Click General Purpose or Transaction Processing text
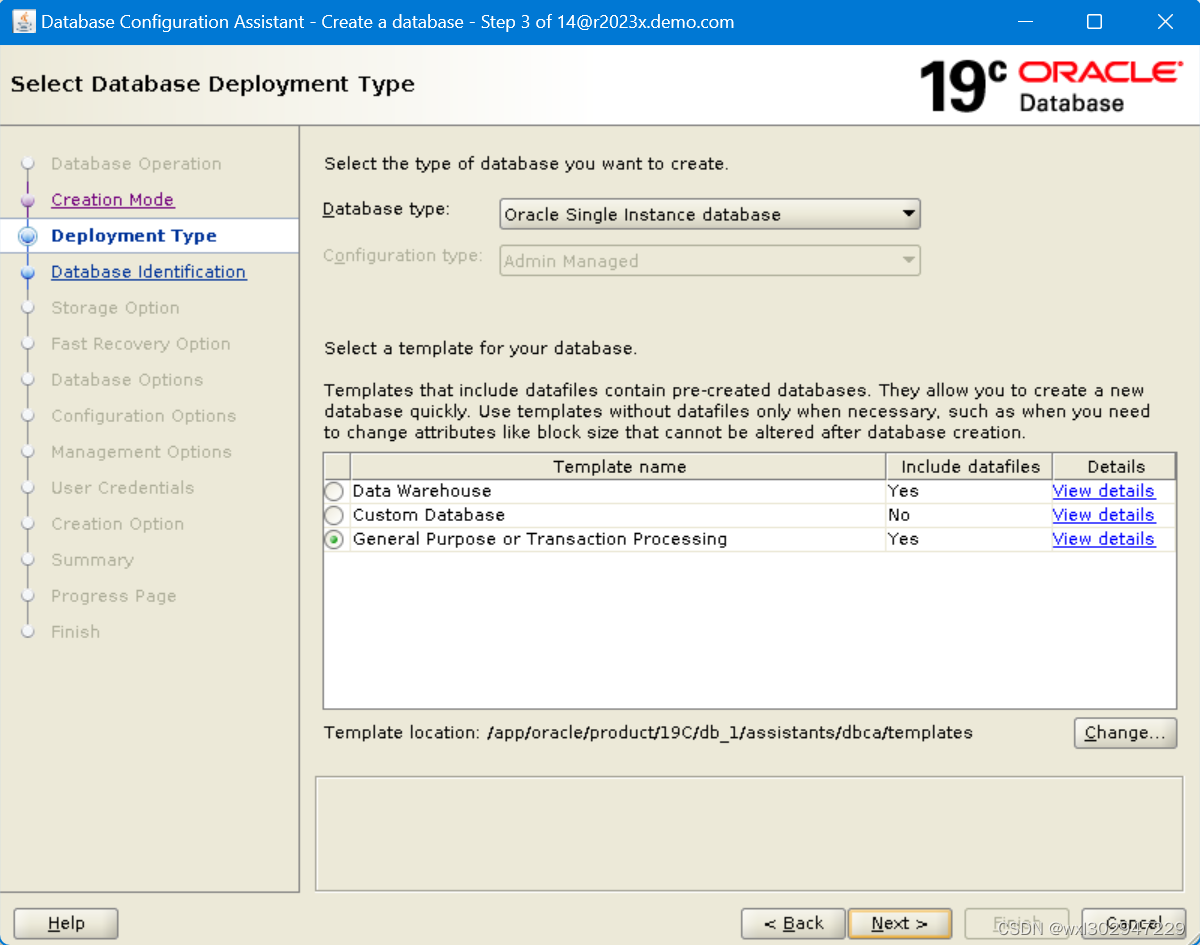The image size is (1200, 945). (540, 539)
